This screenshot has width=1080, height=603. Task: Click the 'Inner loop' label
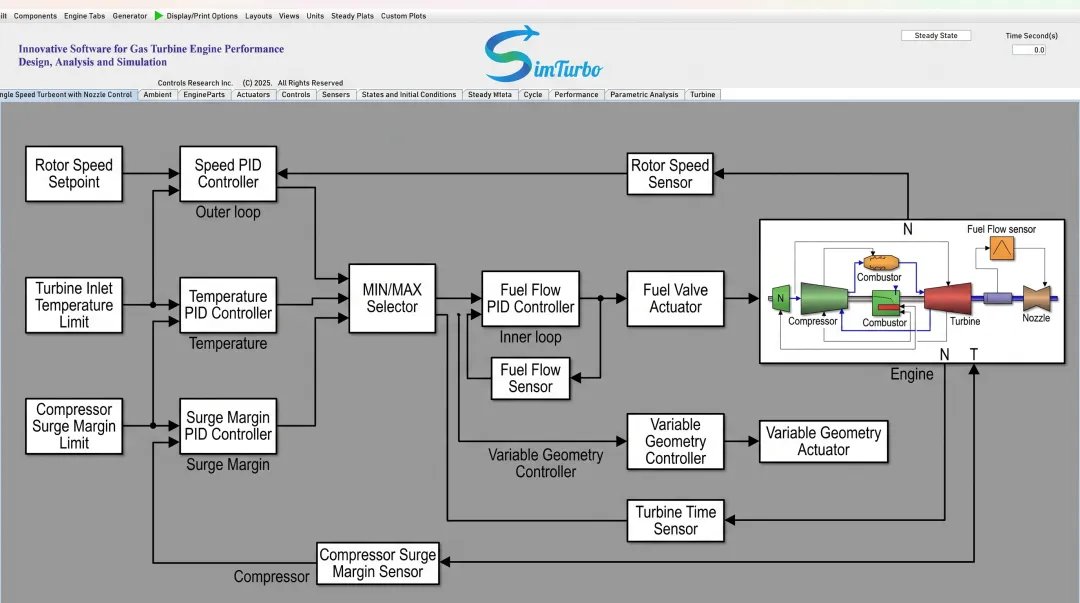coord(530,337)
